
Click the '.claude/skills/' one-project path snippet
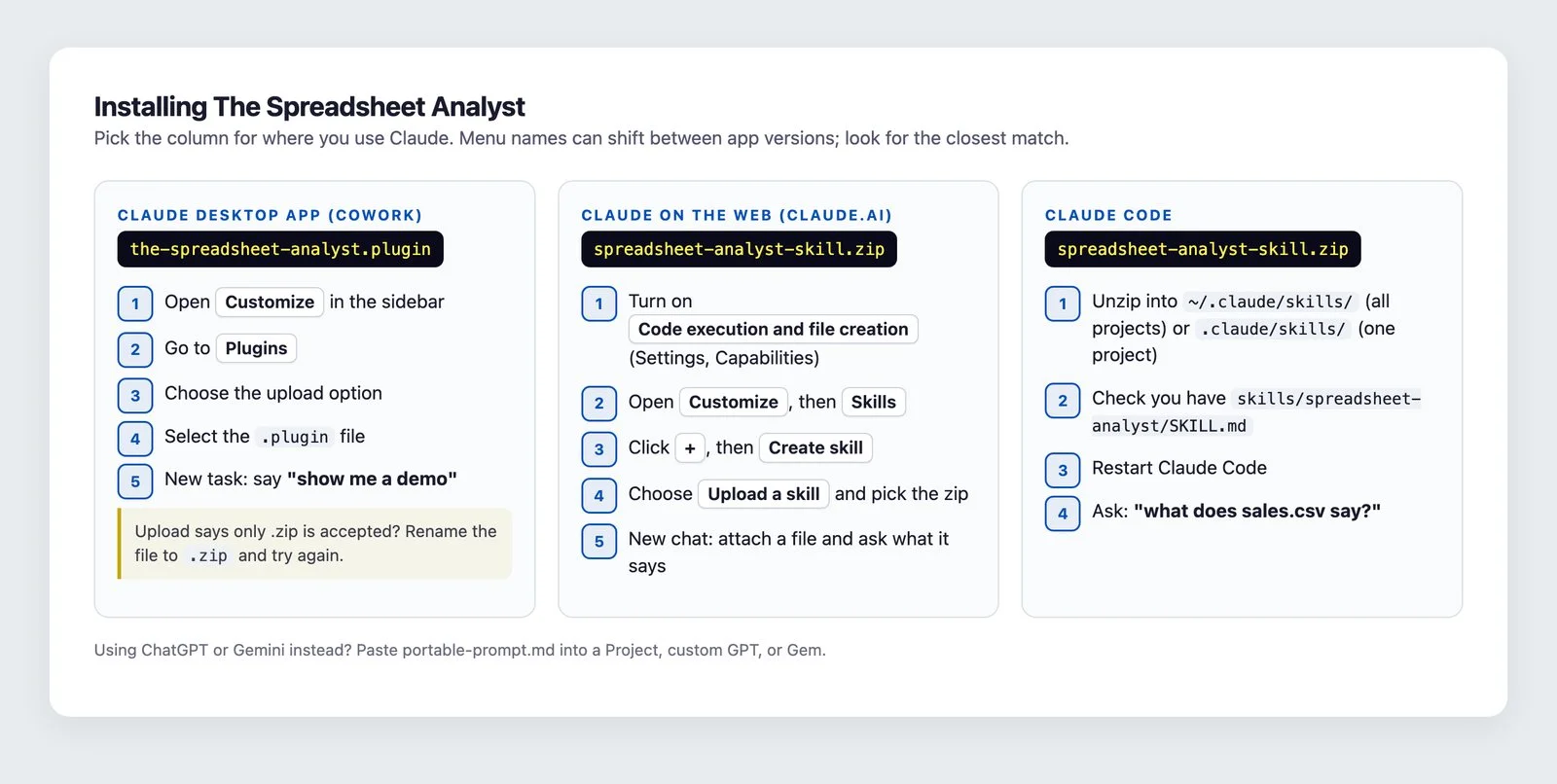pyautogui.click(x=1273, y=329)
